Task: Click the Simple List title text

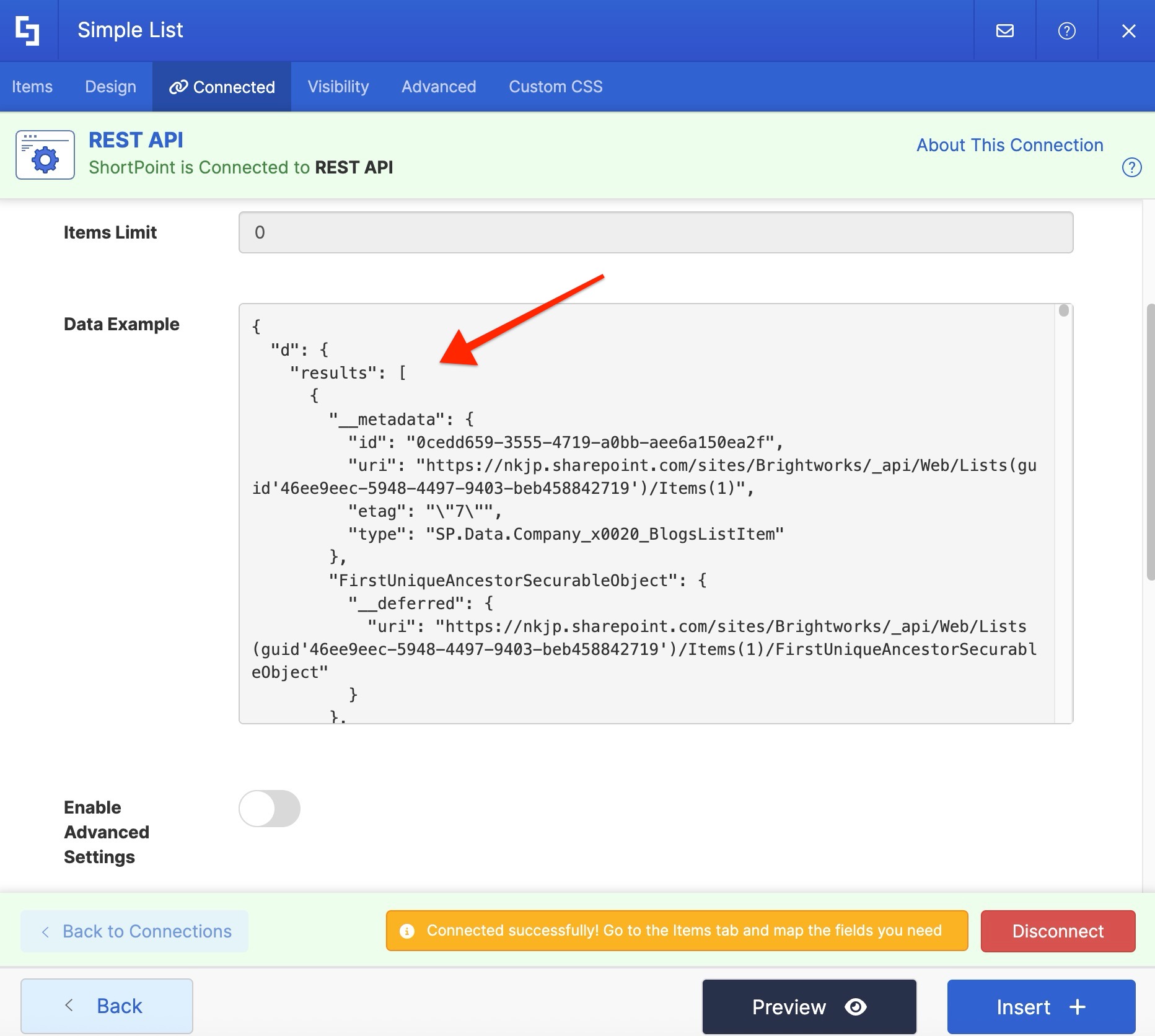Action: [x=130, y=30]
